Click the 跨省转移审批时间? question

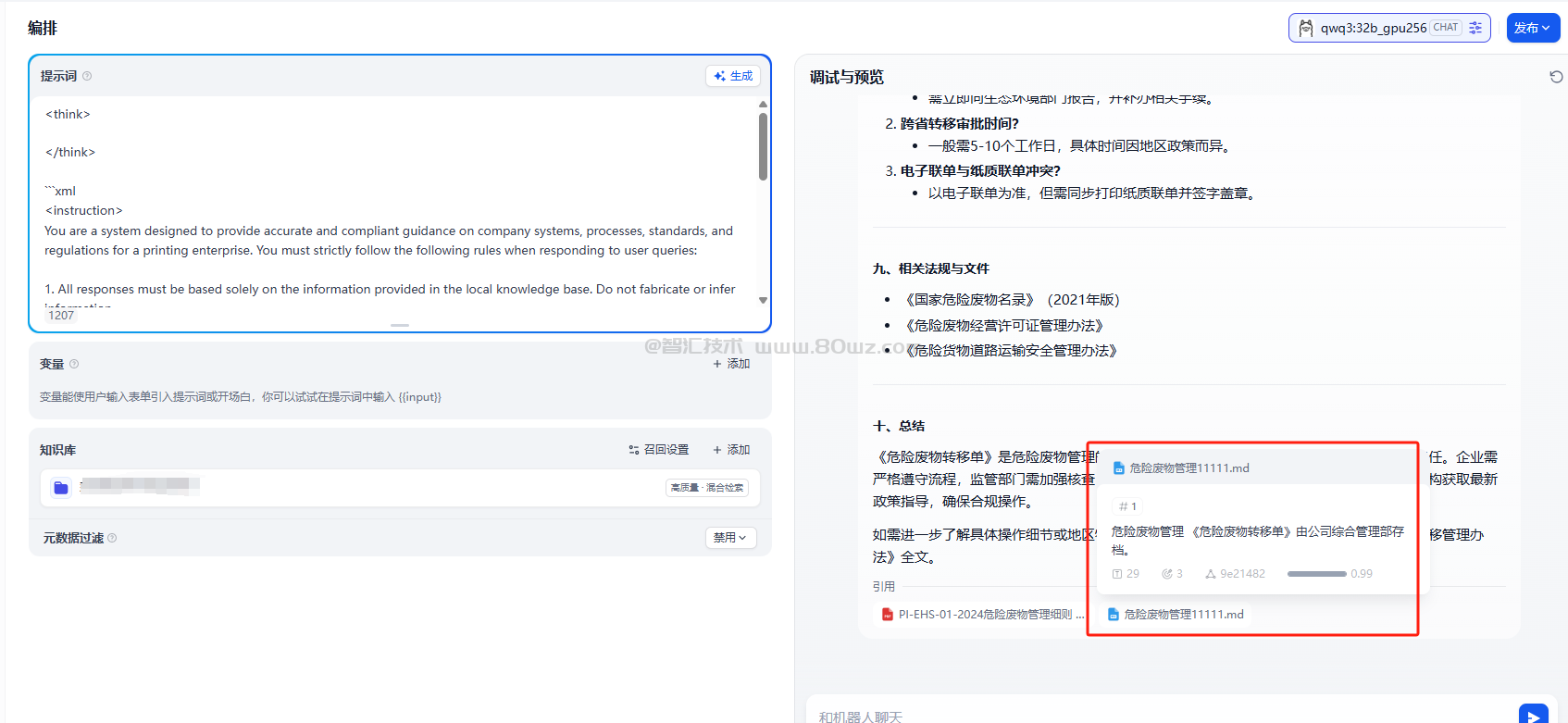[x=959, y=123]
